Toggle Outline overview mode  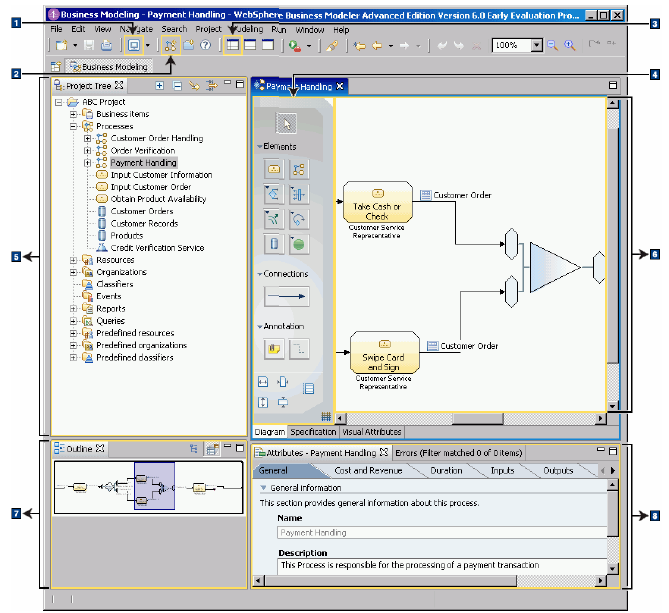click(212, 448)
